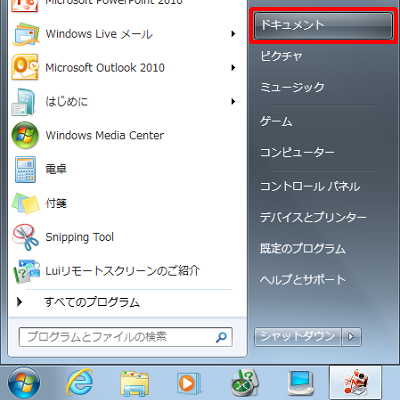Viewport: 400px width, 400px height.
Task: Open the compass help icon on the taskbar
Action: 245,383
